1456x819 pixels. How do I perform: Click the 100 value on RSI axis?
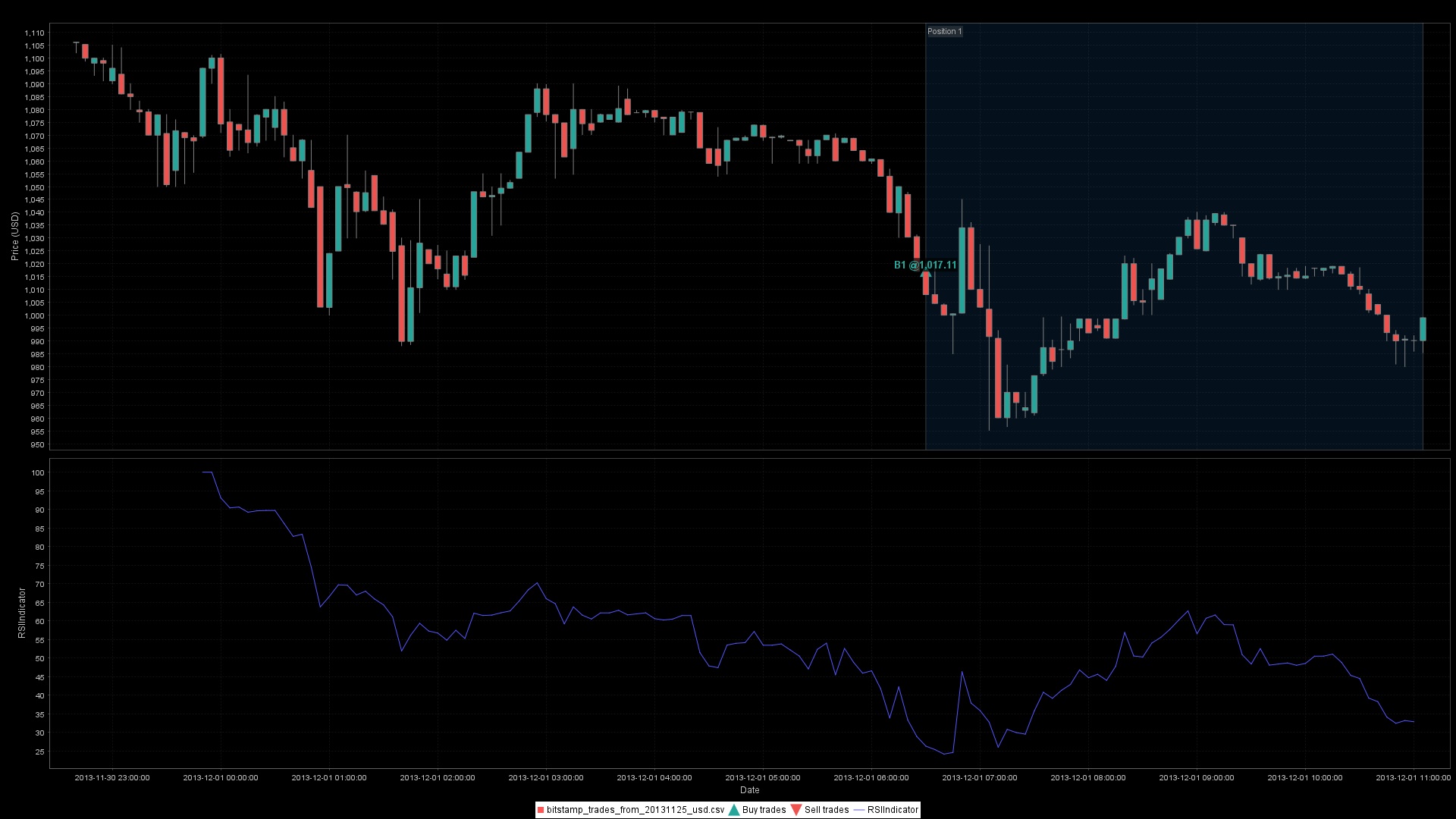[x=37, y=473]
